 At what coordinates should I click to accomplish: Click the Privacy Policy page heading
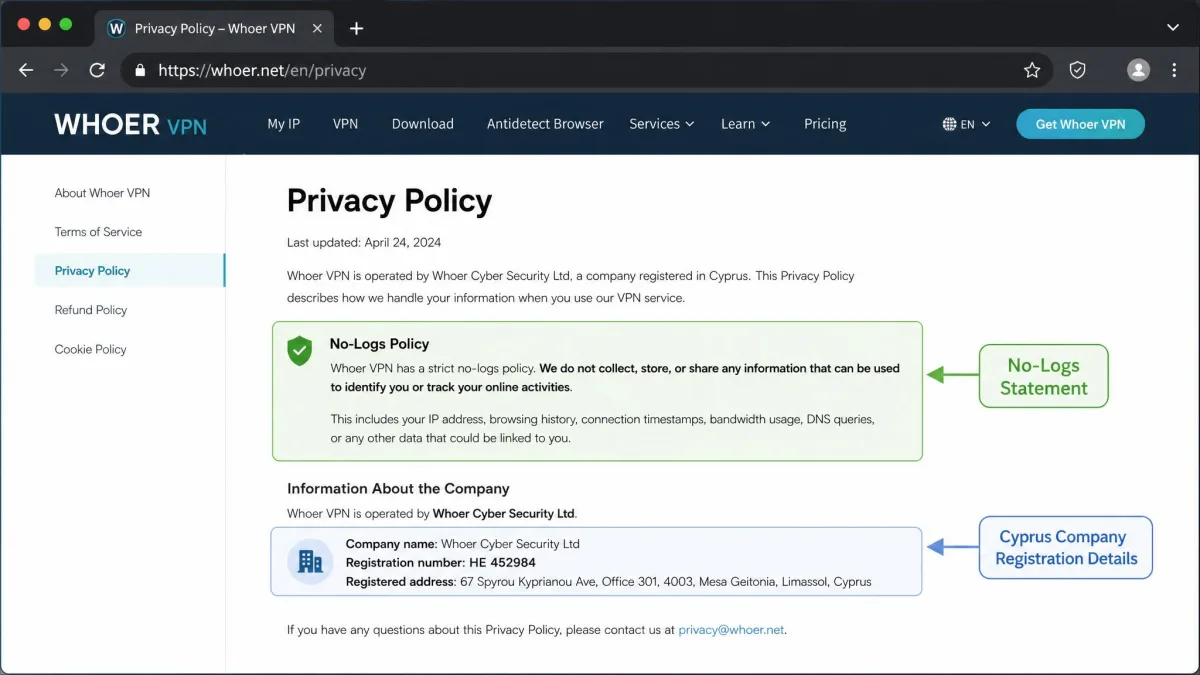389,201
